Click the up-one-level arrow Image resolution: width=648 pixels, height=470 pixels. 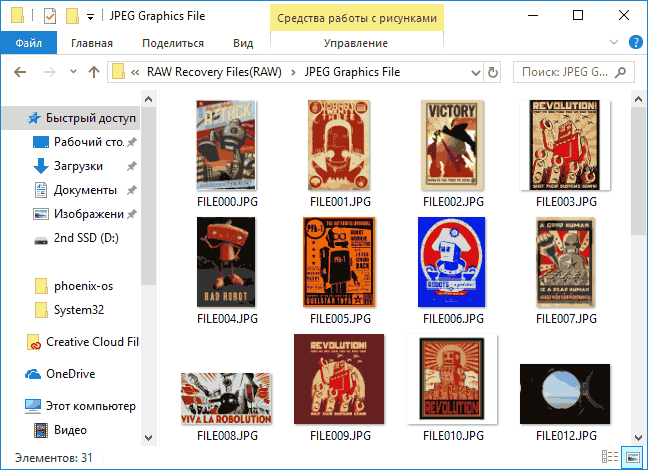tap(94, 72)
